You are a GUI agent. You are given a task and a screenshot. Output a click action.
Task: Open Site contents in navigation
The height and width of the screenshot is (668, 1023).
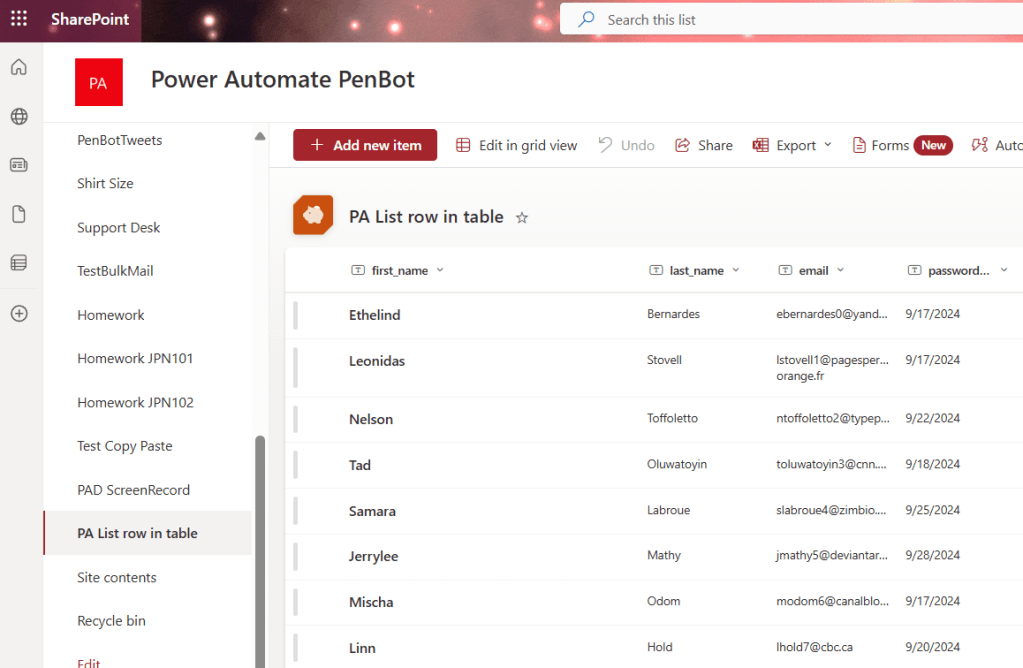[117, 577]
